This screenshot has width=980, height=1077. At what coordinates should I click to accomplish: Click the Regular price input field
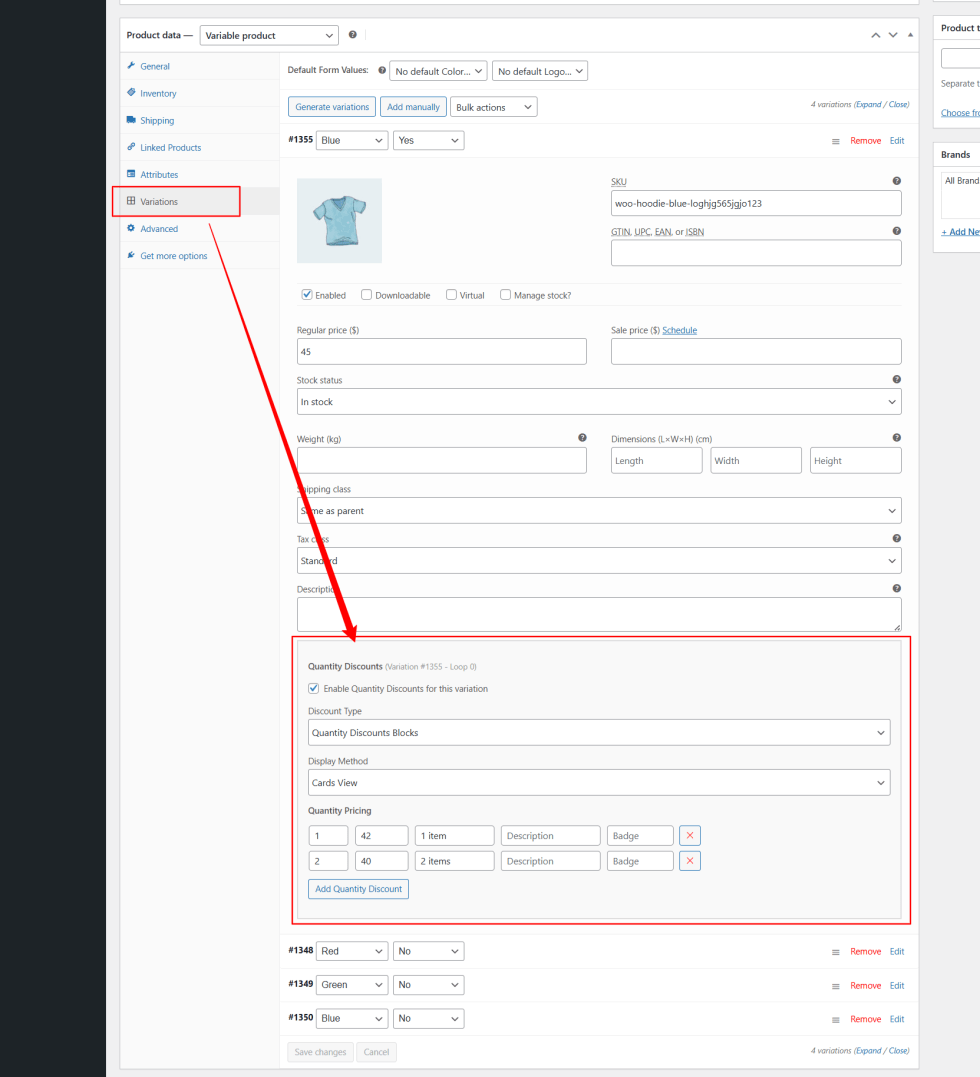[x=441, y=352]
